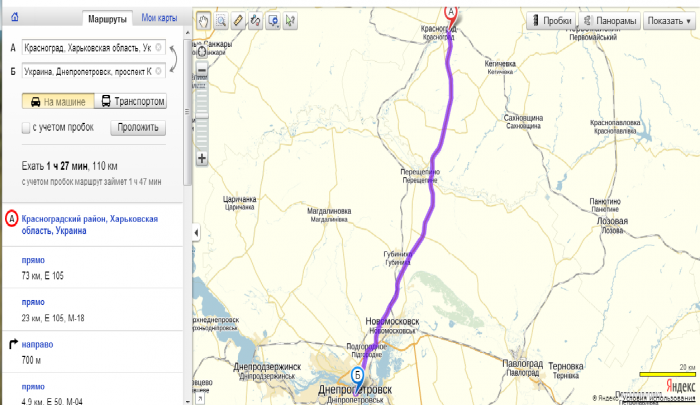This screenshot has width=700, height=405.
Task: Click the zoom level slider track
Action: coord(202,110)
